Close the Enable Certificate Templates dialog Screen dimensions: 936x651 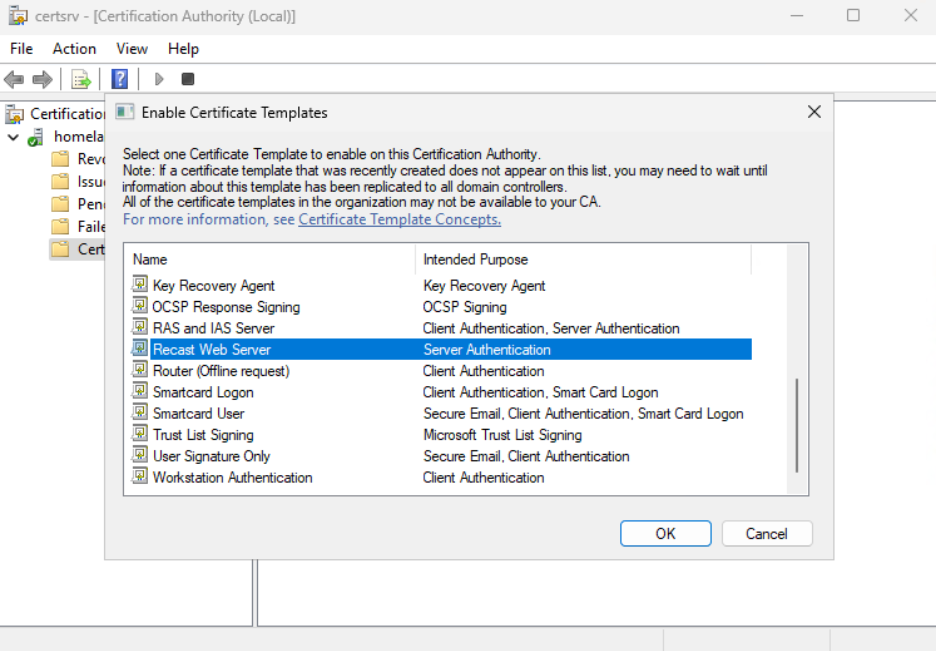[x=814, y=112]
